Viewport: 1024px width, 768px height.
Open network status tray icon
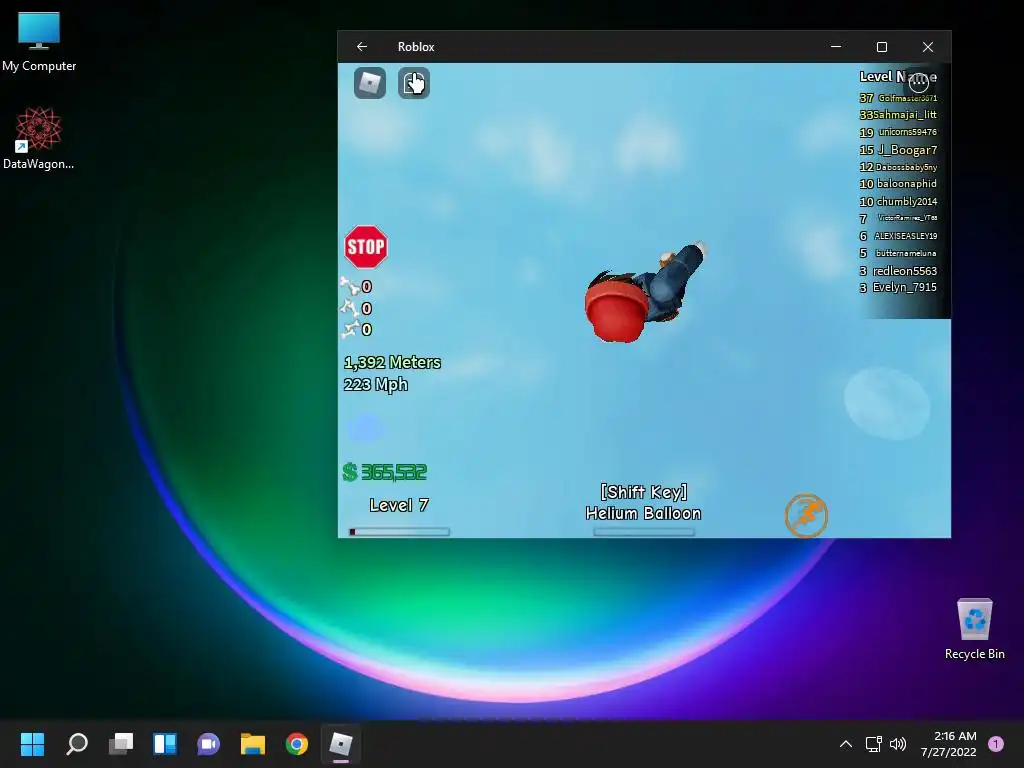pos(873,744)
